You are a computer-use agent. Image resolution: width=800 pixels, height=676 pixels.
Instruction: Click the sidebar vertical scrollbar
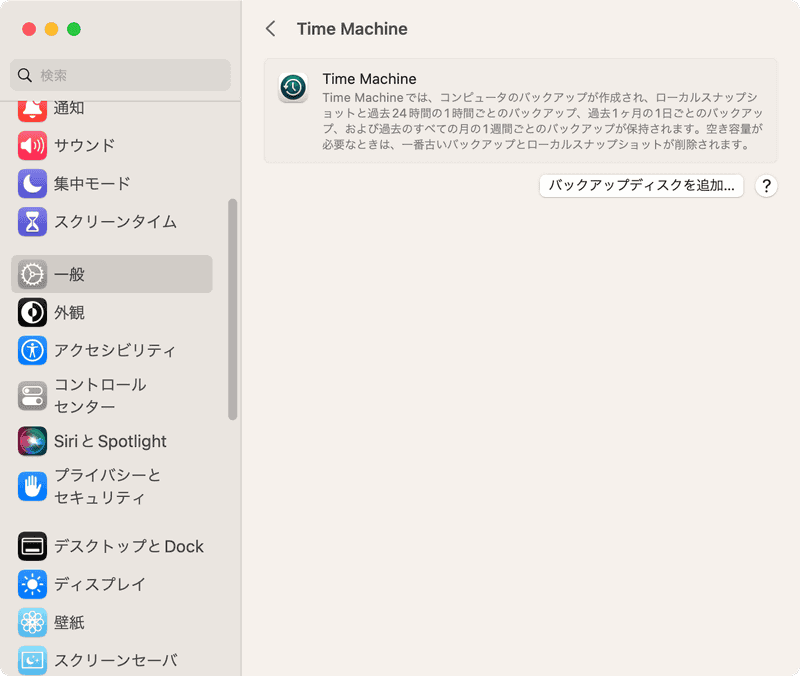tap(233, 310)
